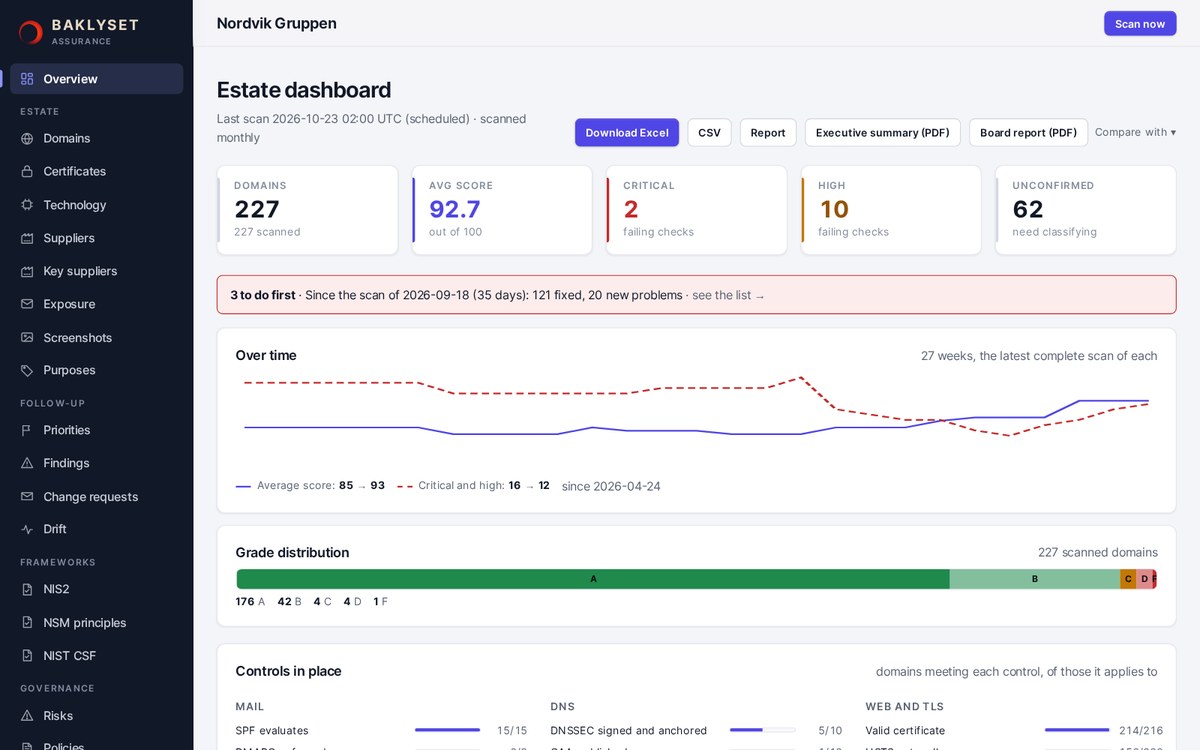
Task: Open Purposes page
Action: tap(96, 370)
